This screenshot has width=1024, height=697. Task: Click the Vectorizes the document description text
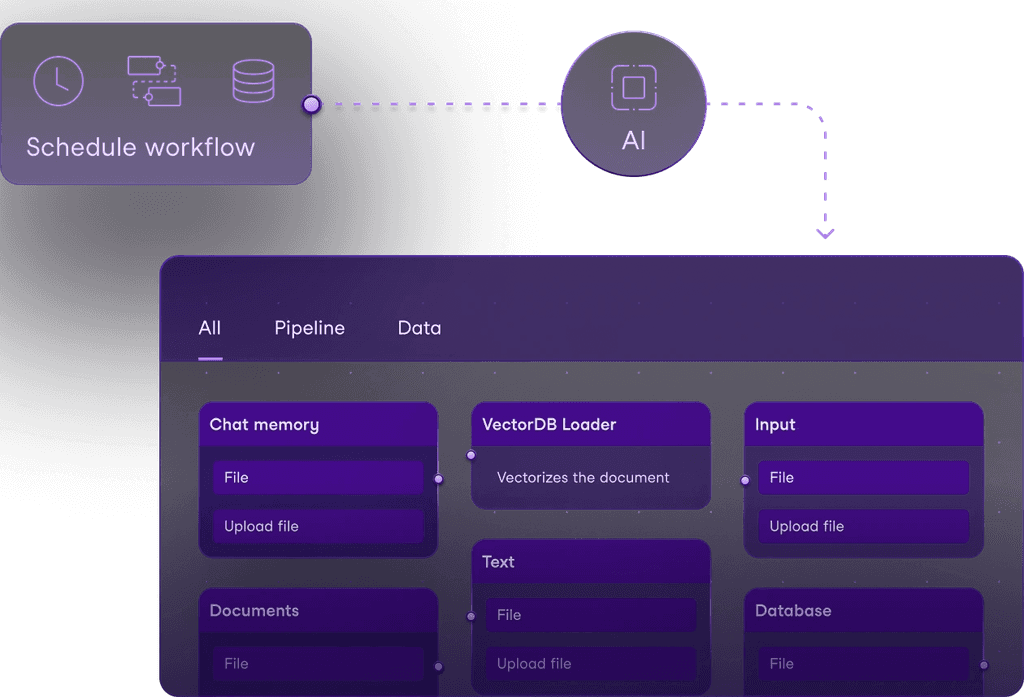click(x=584, y=478)
